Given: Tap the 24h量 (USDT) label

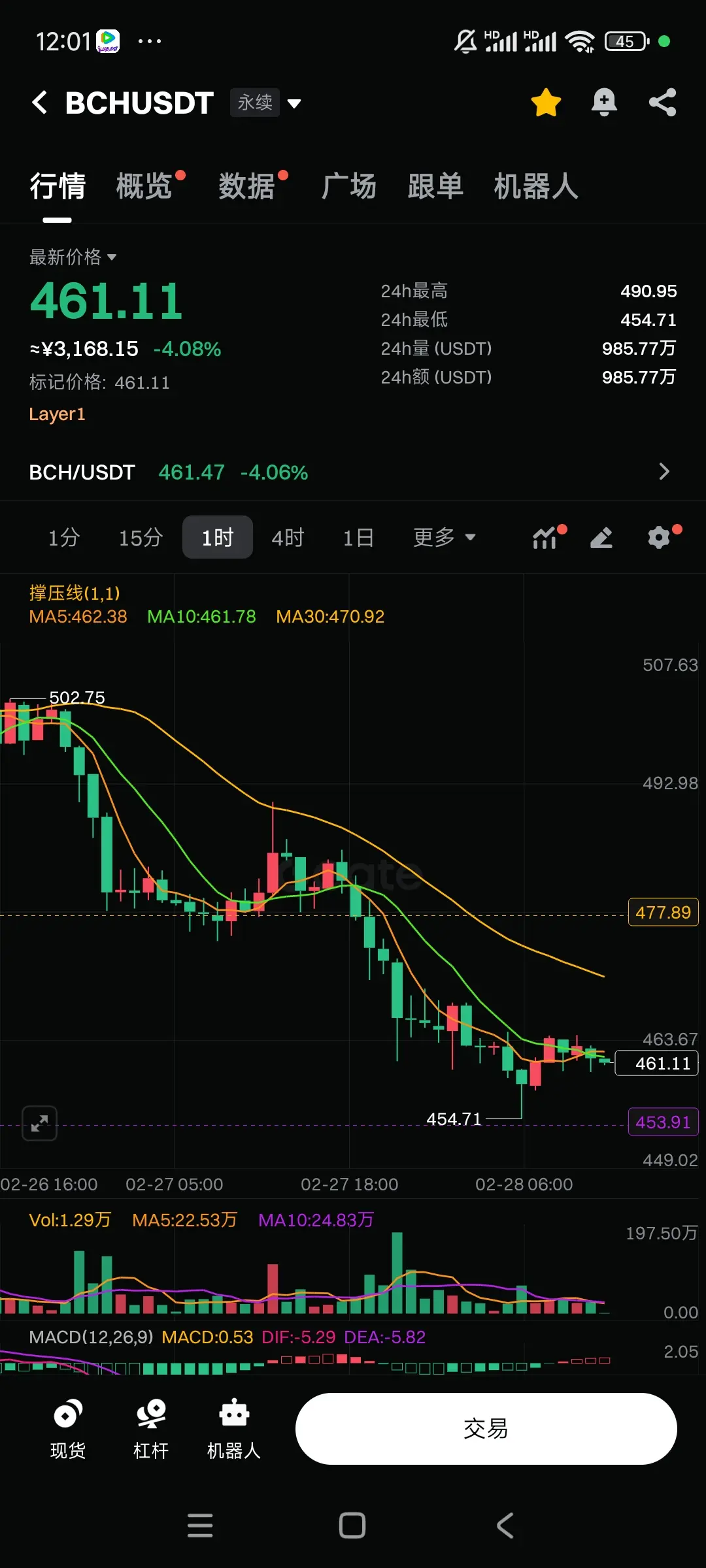Looking at the screenshot, I should coord(436,348).
